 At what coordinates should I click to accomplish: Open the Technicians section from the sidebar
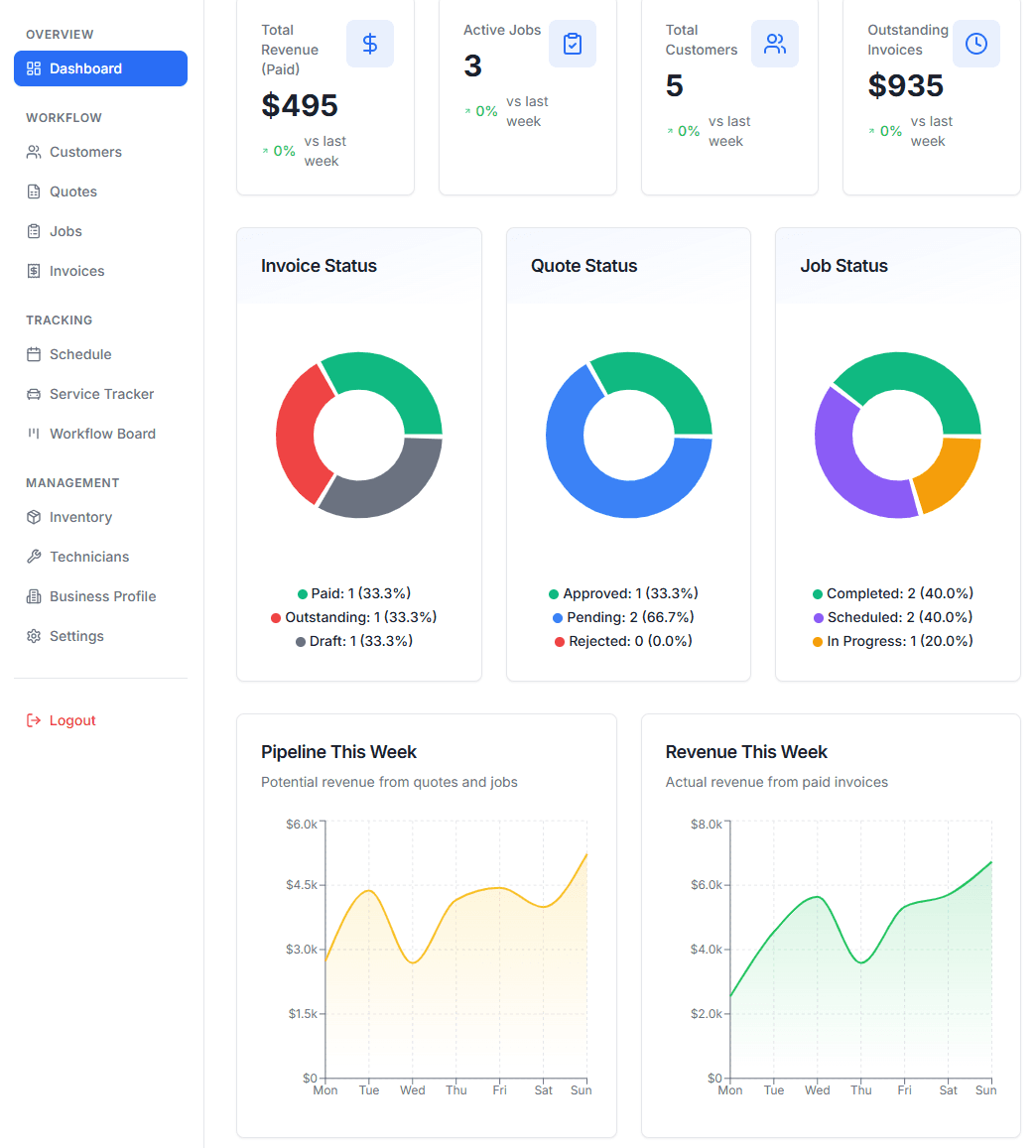[x=89, y=557]
